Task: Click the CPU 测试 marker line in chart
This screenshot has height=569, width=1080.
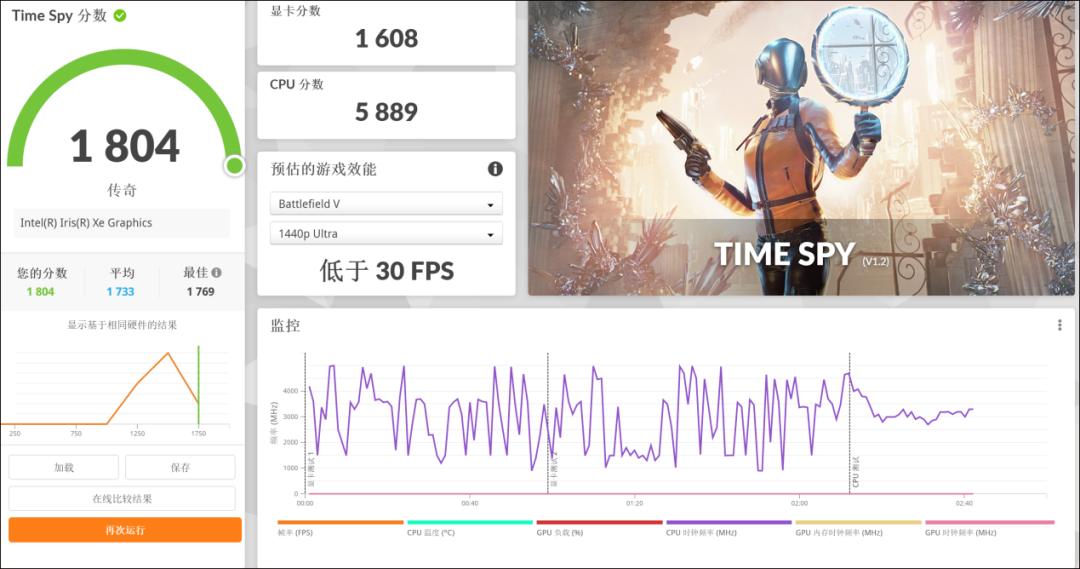Action: [x=849, y=423]
